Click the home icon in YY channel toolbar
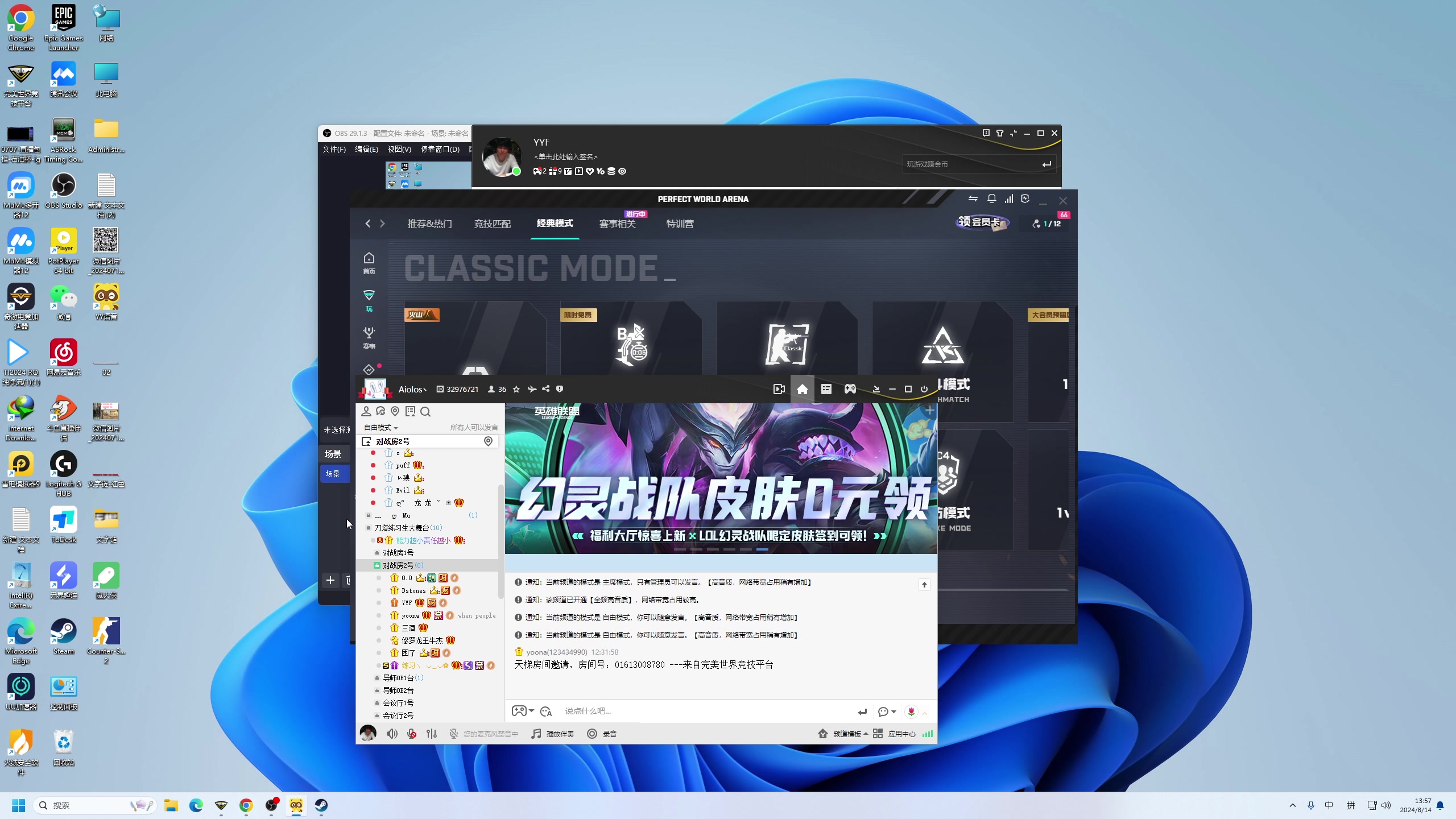The width and height of the screenshot is (1456, 819). (802, 389)
